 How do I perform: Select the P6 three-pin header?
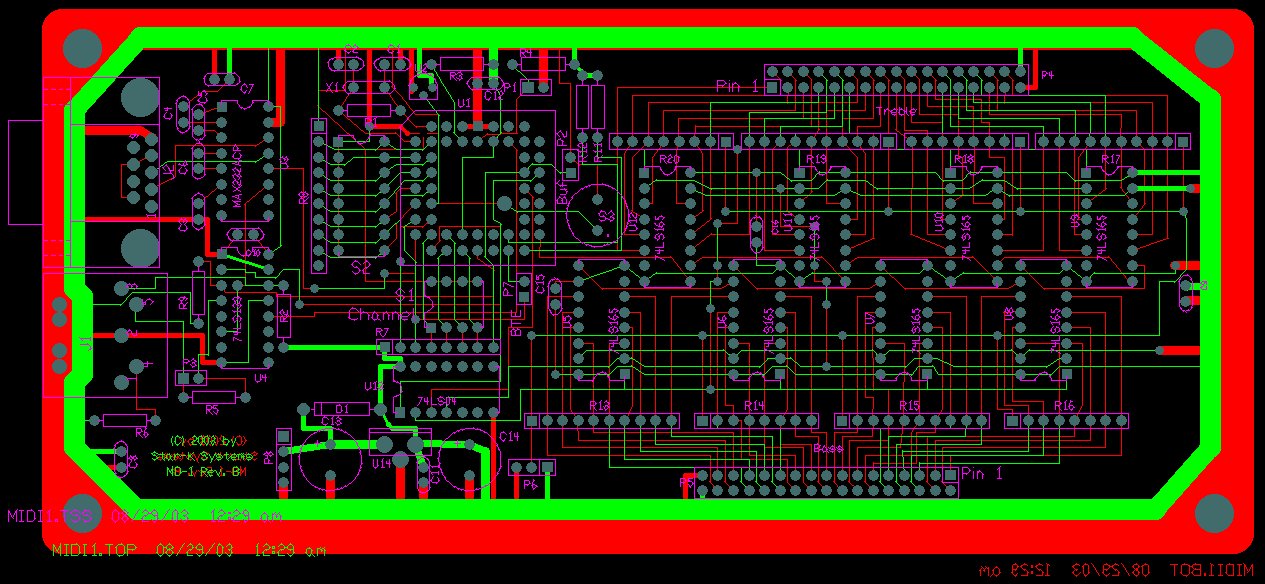pyautogui.click(x=531, y=467)
